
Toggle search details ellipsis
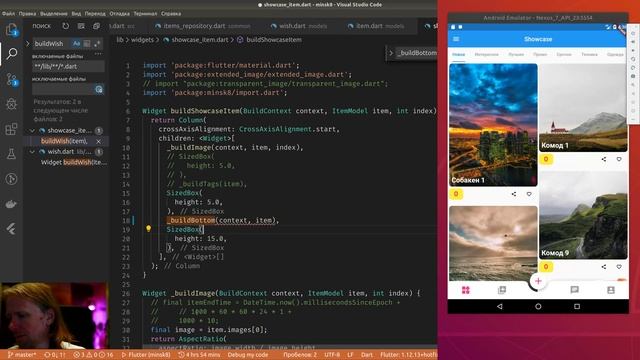[x=98, y=54]
